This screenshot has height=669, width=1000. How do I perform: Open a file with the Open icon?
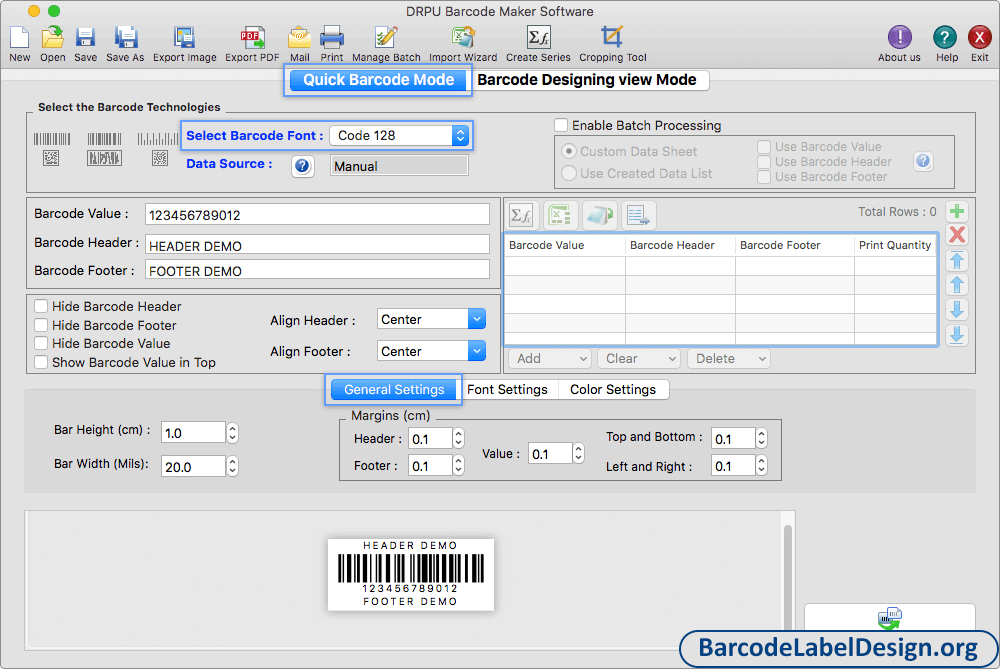pos(52,38)
